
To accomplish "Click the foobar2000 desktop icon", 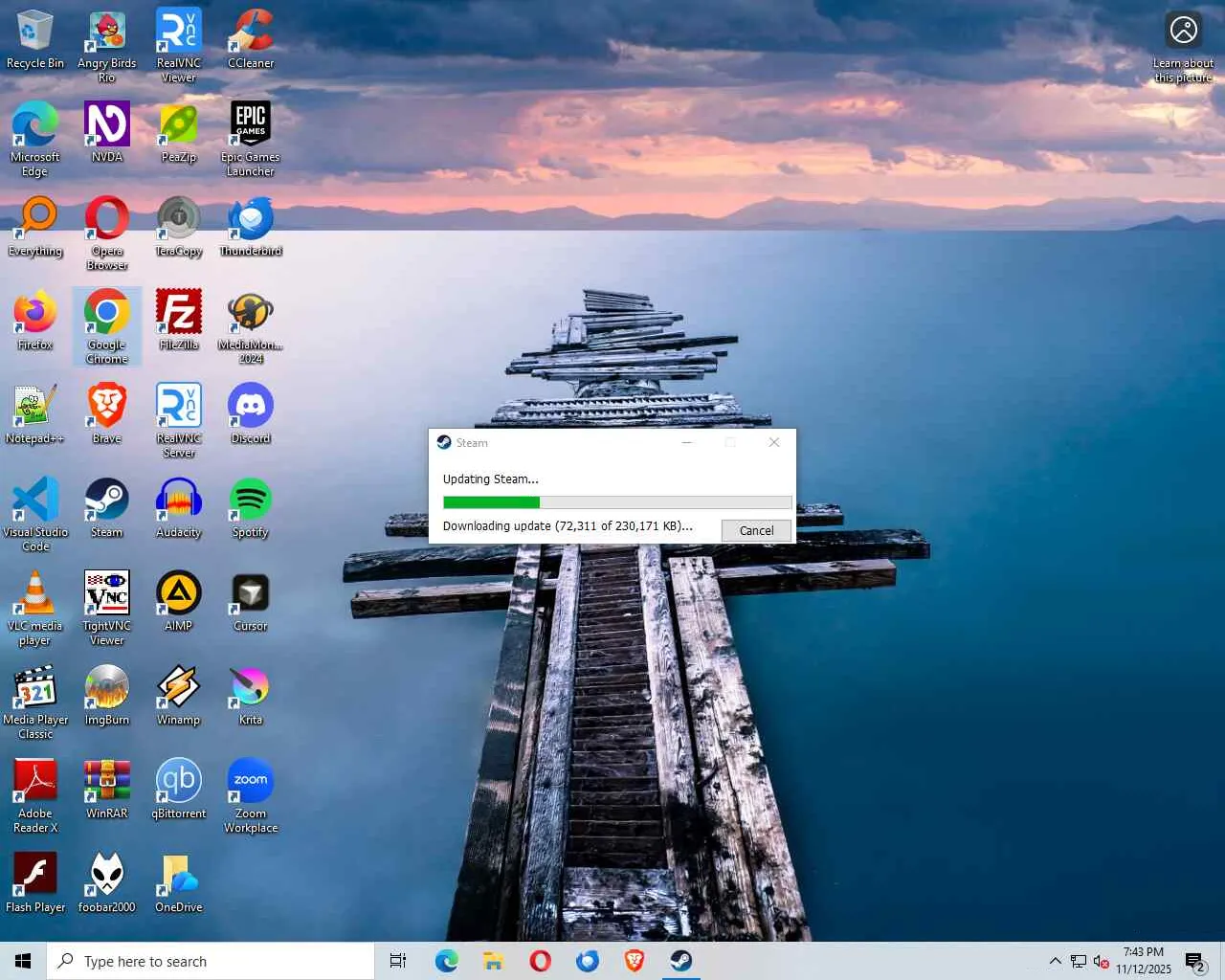I will (x=107, y=883).
